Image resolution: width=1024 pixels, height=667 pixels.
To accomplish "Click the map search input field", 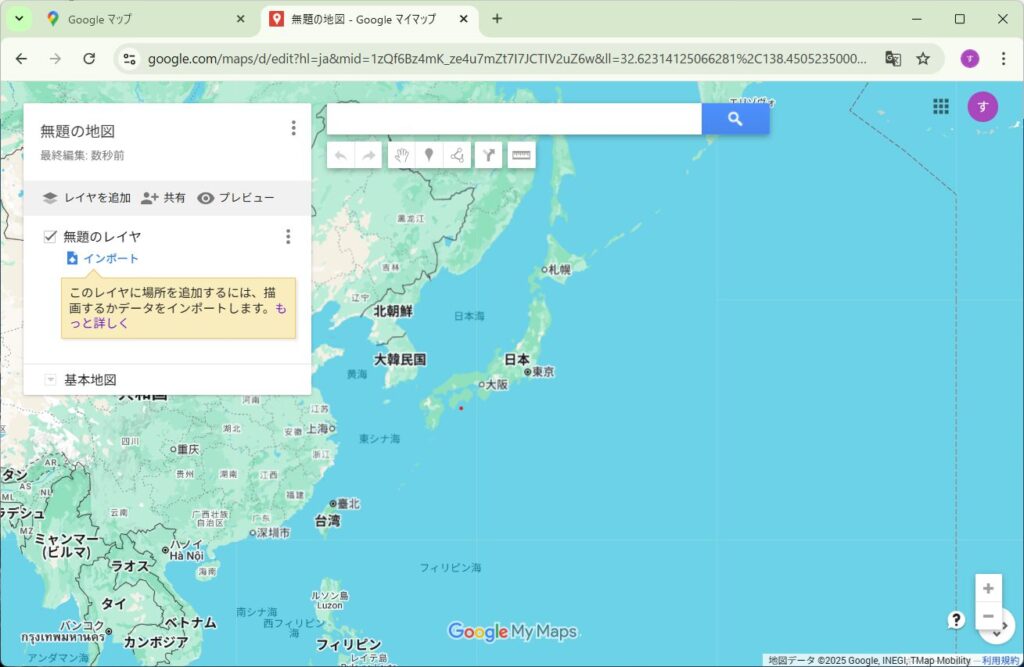I will coord(514,119).
